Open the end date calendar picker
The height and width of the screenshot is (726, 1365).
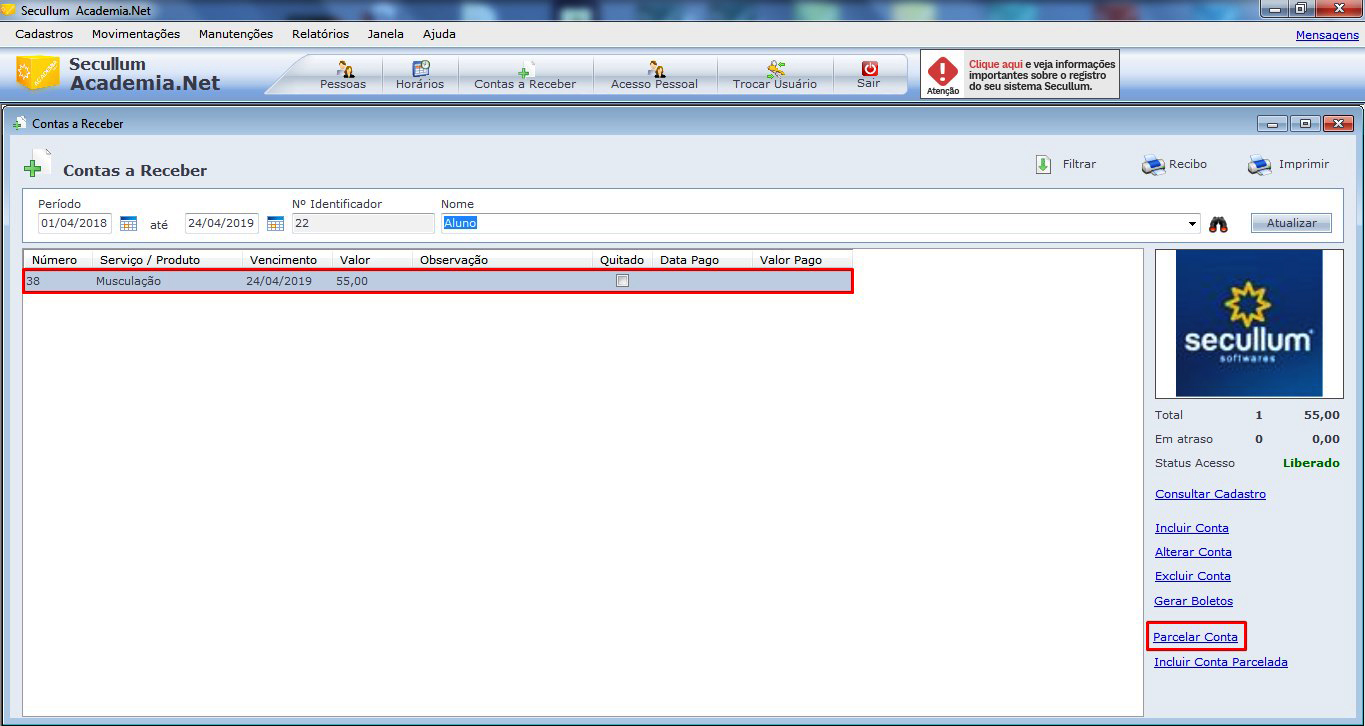click(275, 224)
